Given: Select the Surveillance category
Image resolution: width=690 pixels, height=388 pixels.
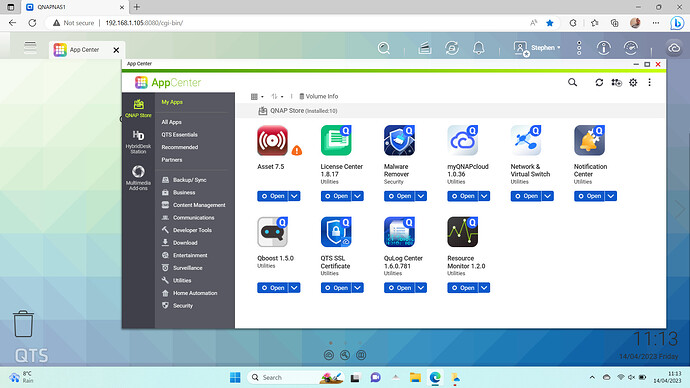Looking at the screenshot, I should tap(183, 268).
